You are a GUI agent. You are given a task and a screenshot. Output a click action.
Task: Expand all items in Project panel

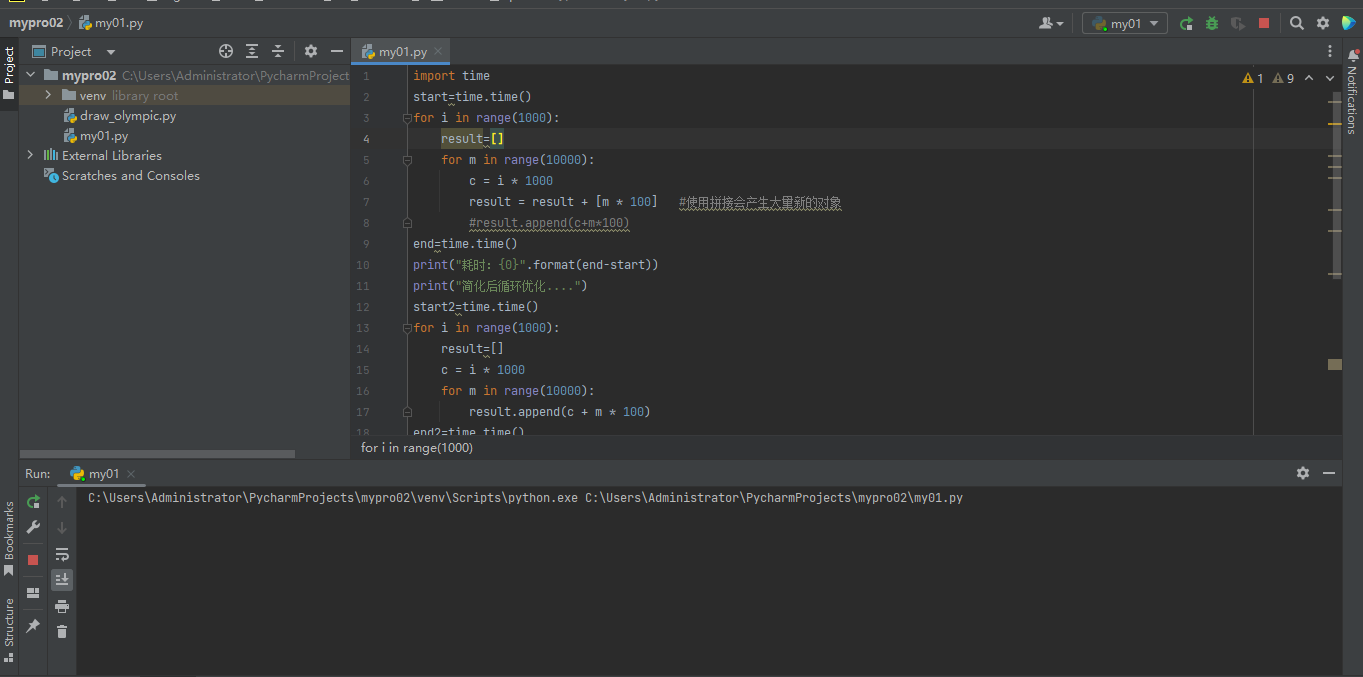(x=252, y=51)
